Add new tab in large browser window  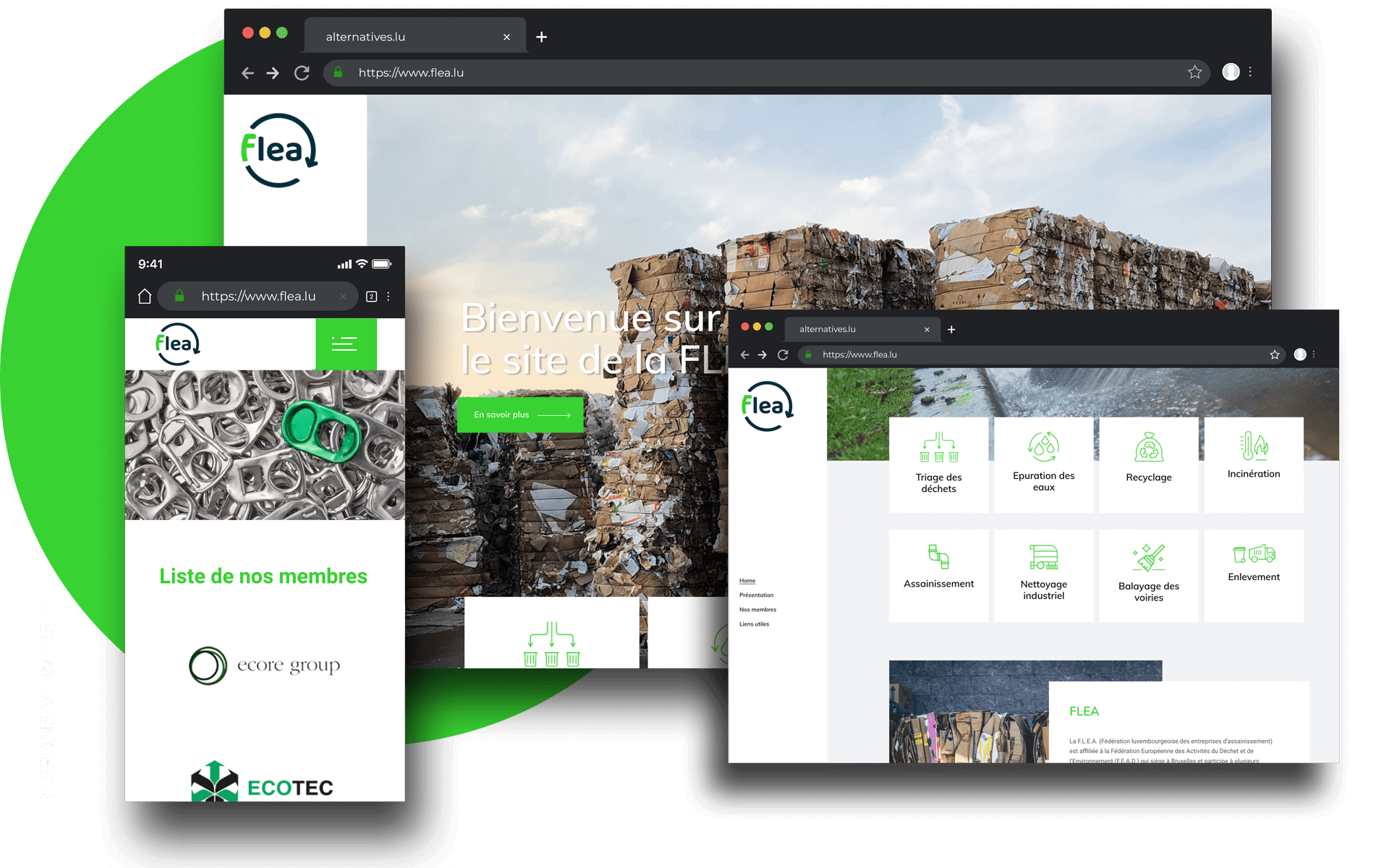541,37
